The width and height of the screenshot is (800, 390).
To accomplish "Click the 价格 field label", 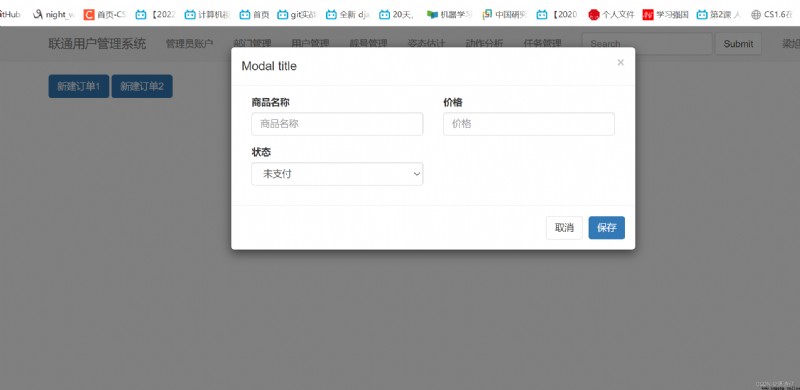I will [453, 103].
